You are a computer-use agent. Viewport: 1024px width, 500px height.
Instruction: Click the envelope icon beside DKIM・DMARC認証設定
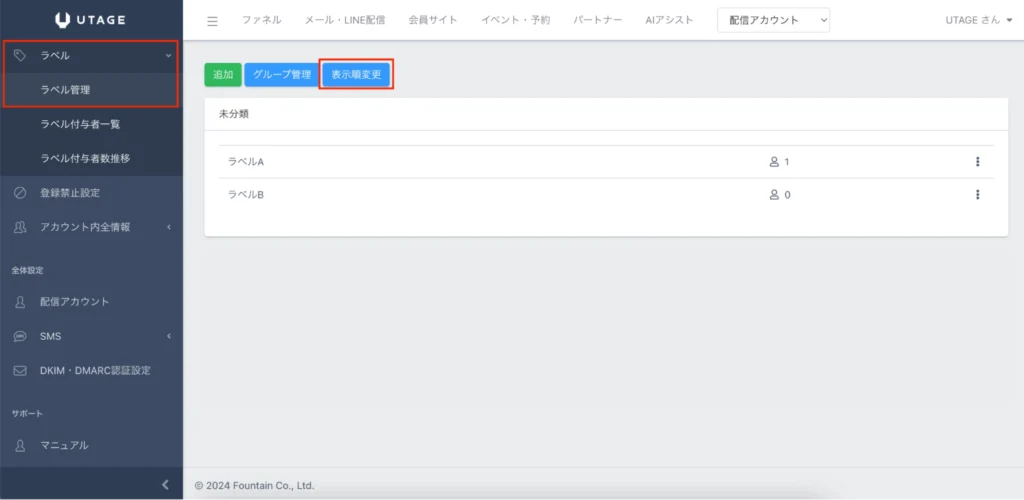click(20, 371)
